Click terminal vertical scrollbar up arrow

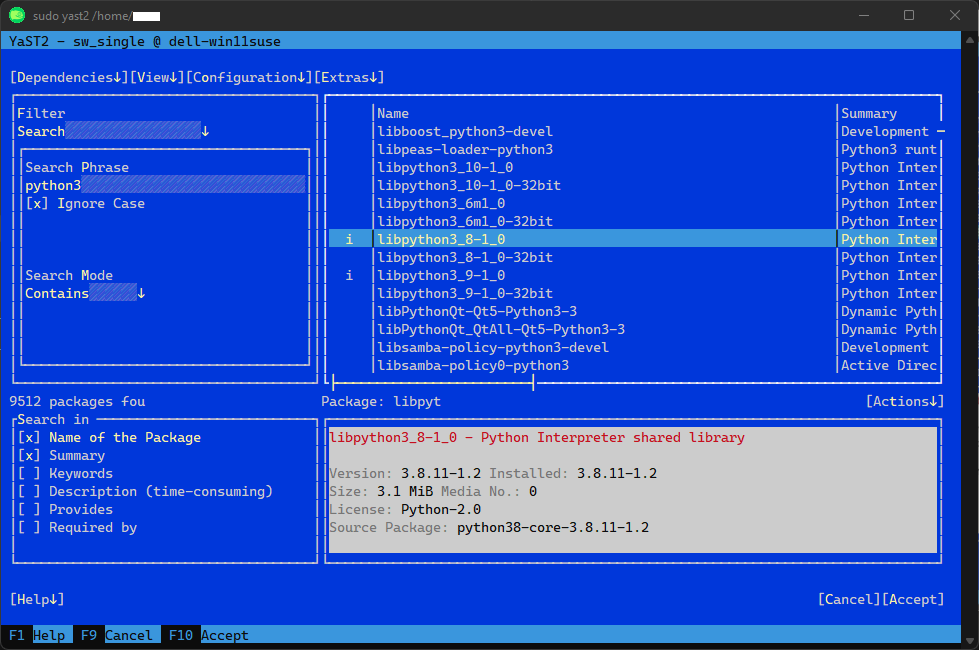(x=970, y=39)
